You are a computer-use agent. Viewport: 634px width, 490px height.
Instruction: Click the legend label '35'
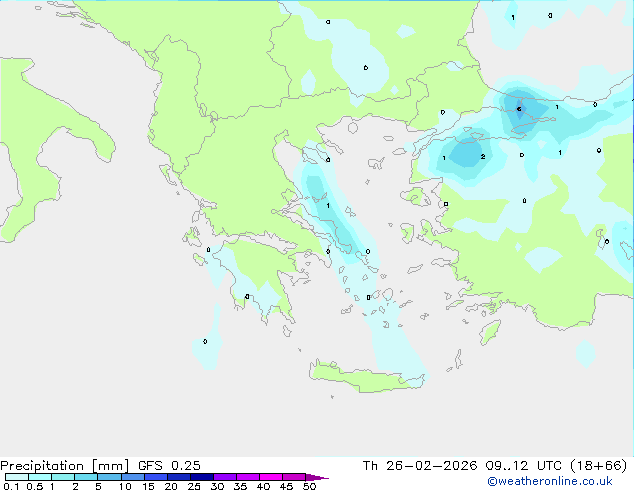click(x=240, y=486)
